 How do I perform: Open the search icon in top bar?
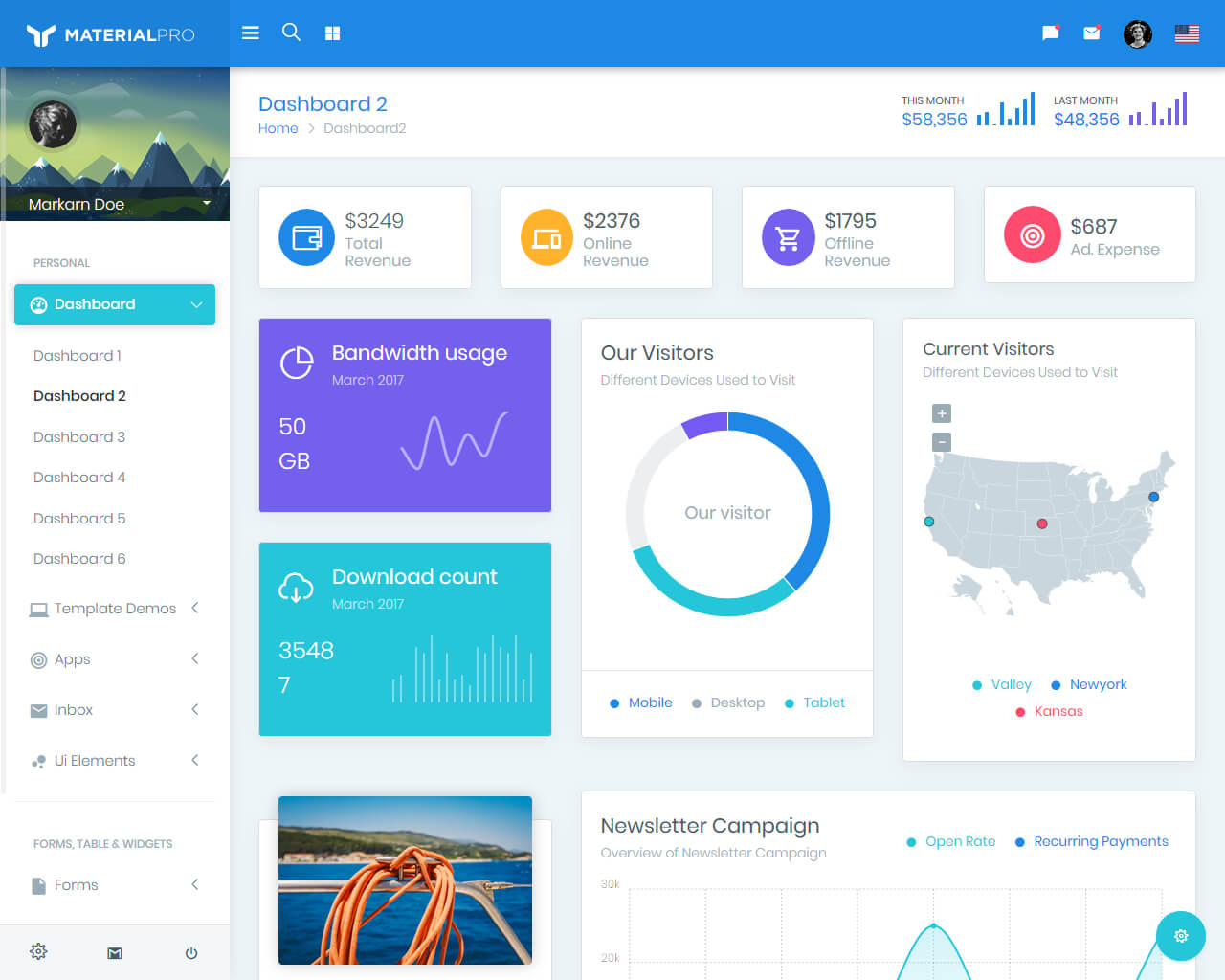pyautogui.click(x=291, y=33)
